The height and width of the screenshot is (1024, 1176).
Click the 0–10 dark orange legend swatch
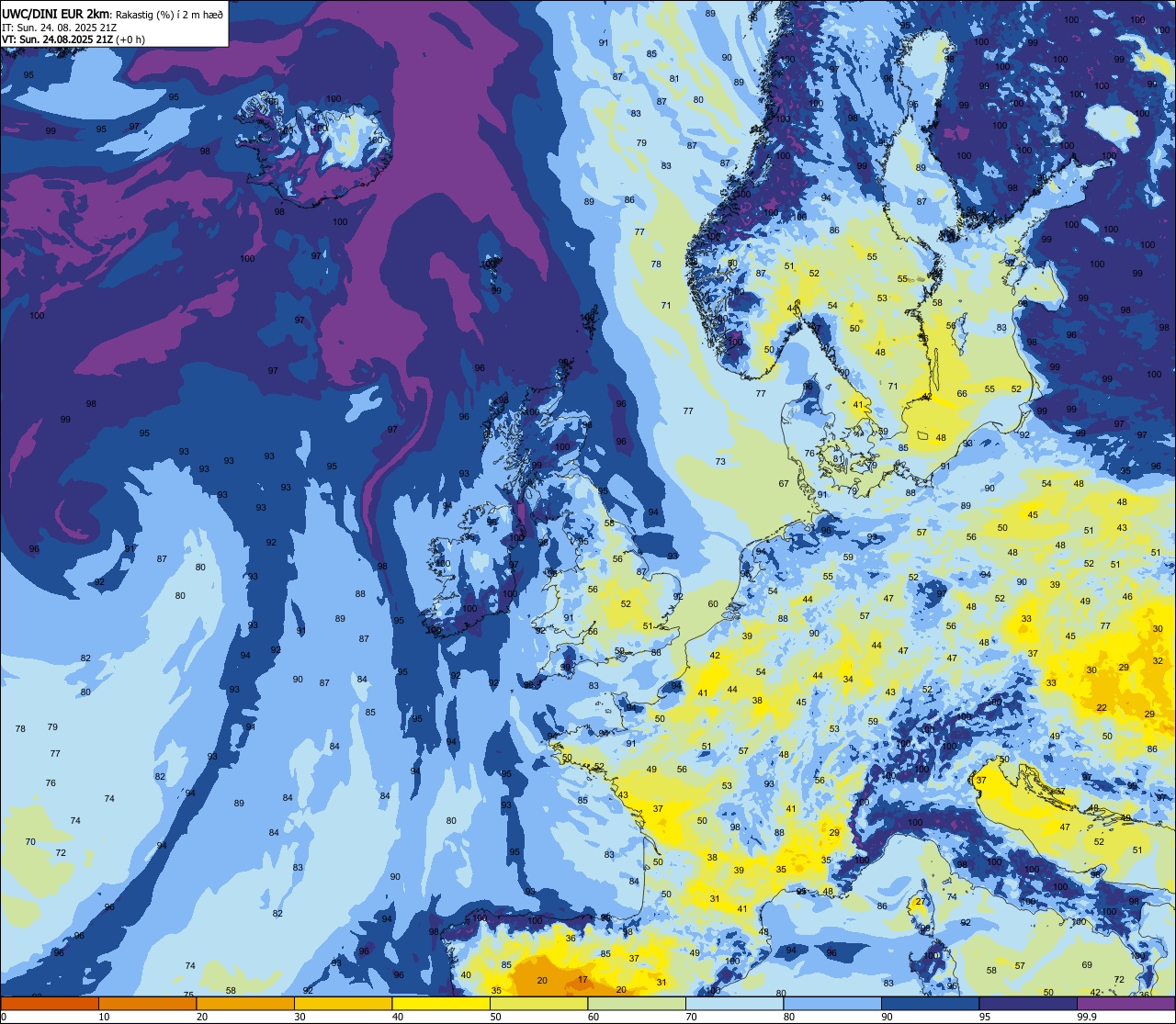coord(50,1003)
